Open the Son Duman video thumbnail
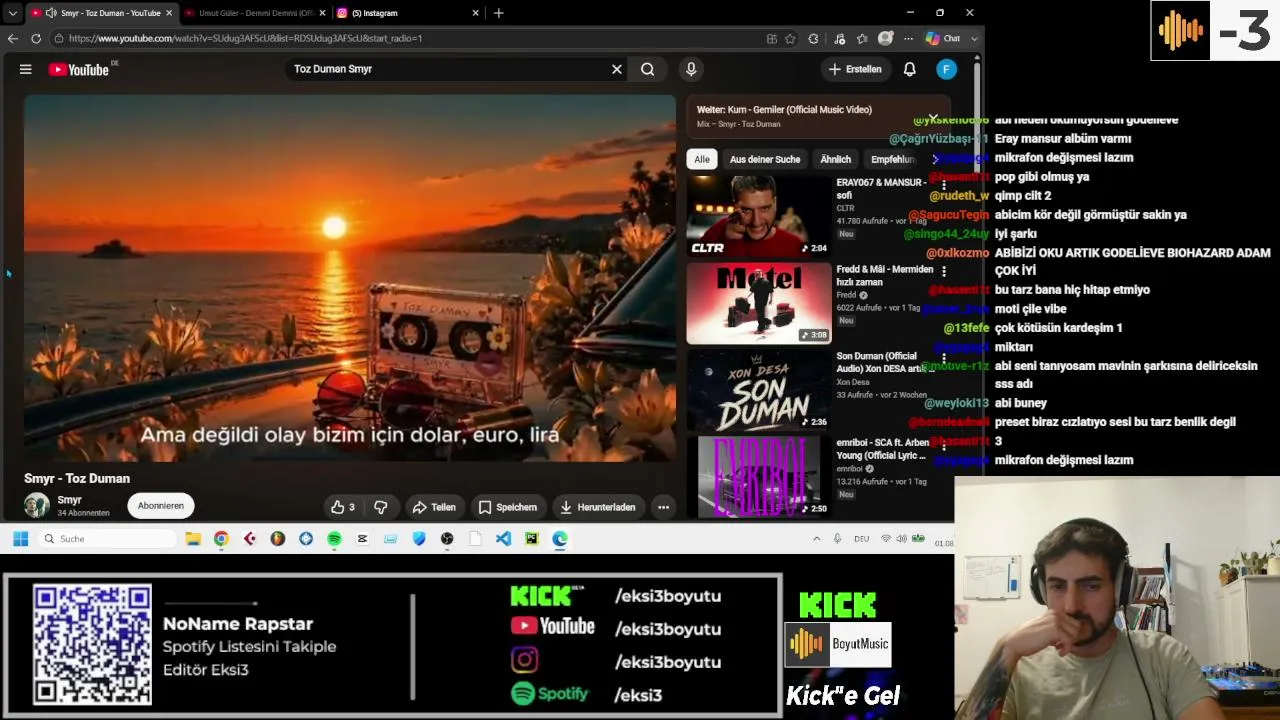 coord(759,390)
